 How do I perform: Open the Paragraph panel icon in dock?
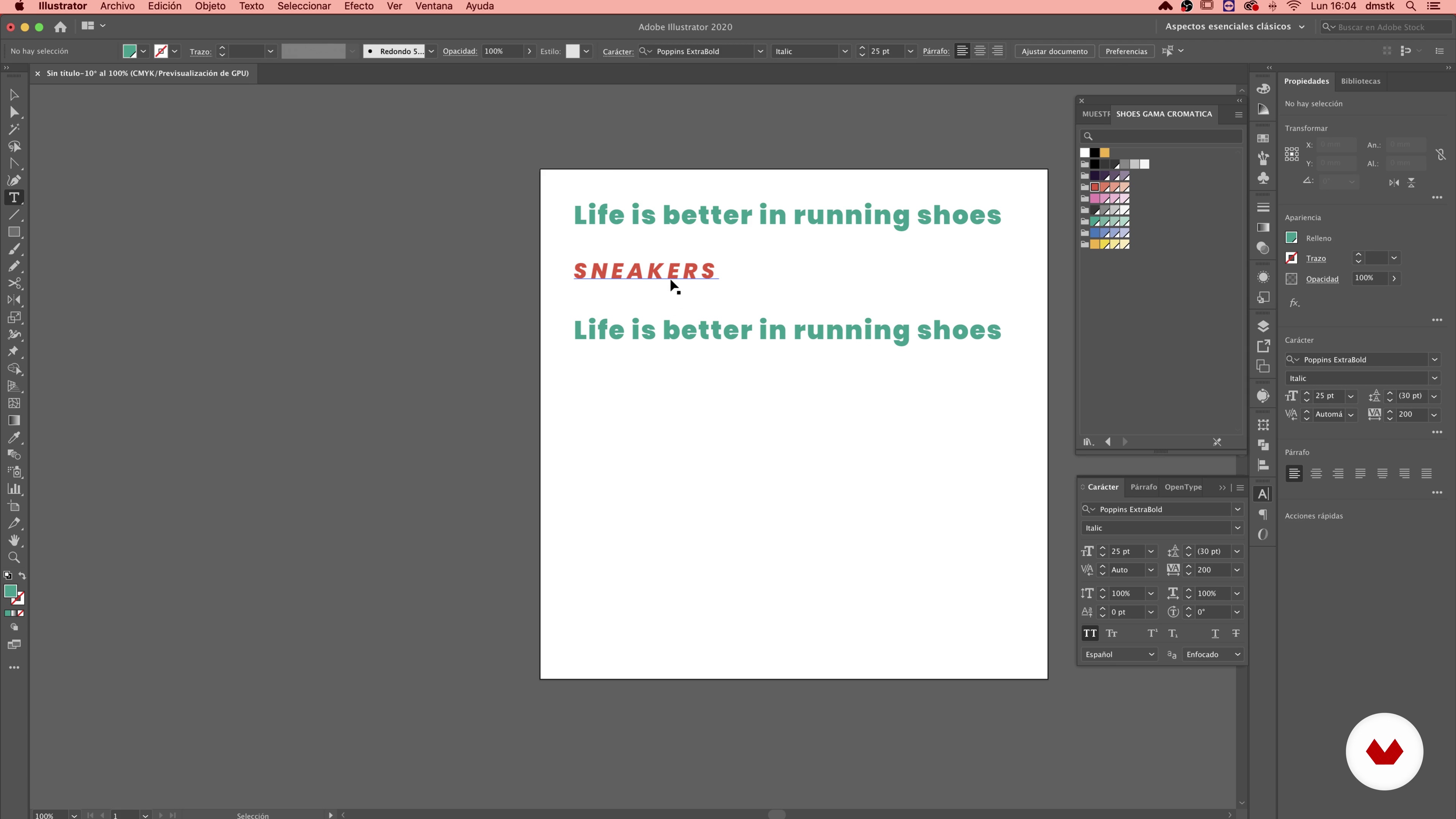pyautogui.click(x=1263, y=515)
